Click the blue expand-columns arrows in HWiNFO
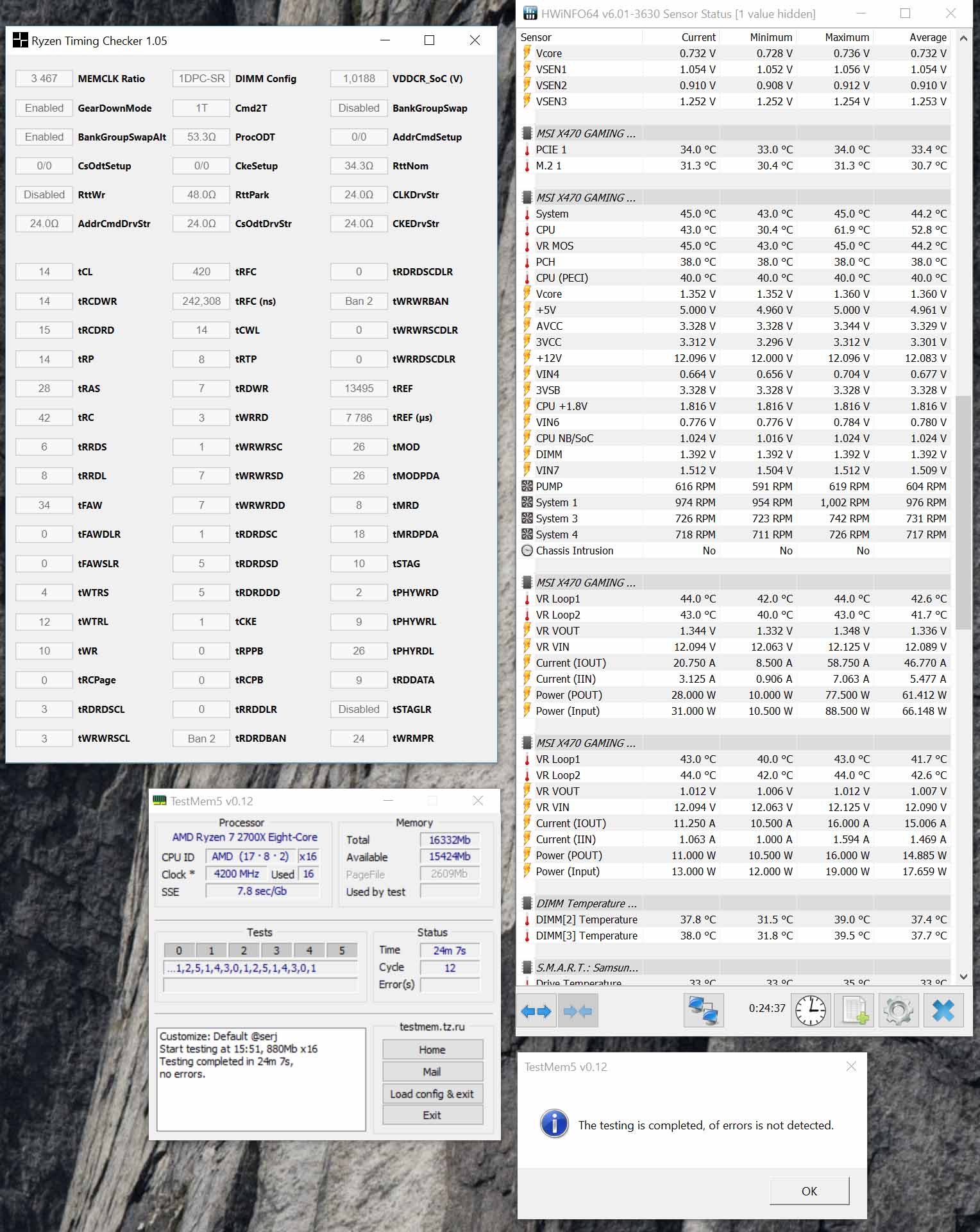 pyautogui.click(x=536, y=1011)
